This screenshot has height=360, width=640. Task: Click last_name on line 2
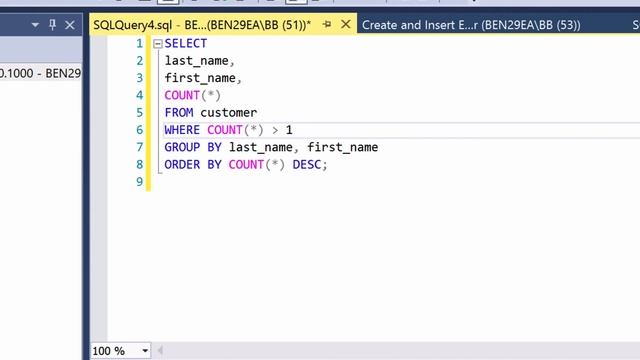click(196, 61)
